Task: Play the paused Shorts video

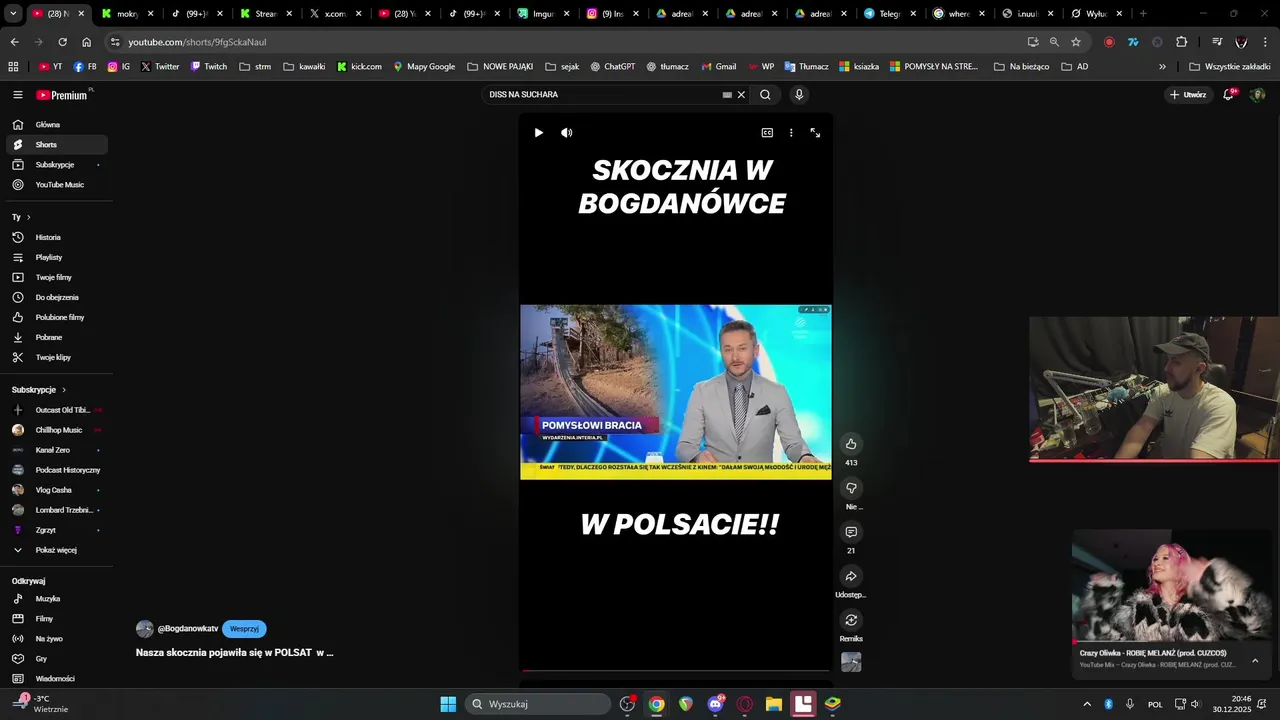Action: click(538, 133)
